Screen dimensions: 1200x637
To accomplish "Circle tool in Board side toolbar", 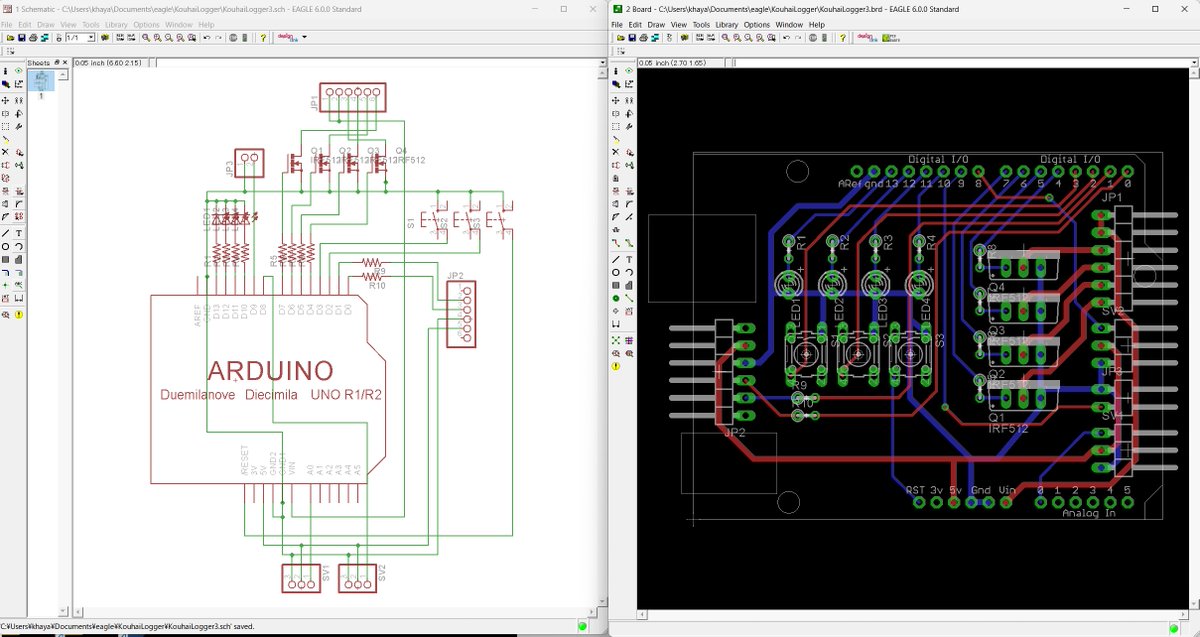I will click(616, 271).
